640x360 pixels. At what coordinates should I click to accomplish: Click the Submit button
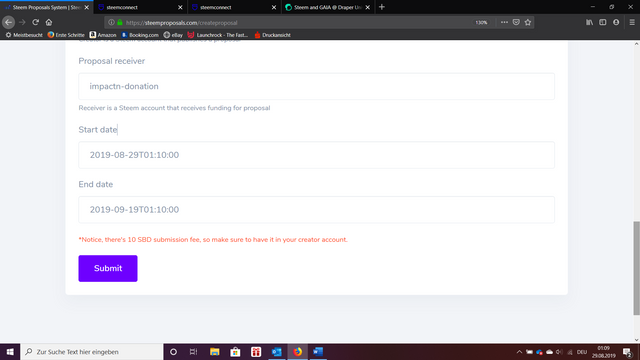tap(108, 269)
